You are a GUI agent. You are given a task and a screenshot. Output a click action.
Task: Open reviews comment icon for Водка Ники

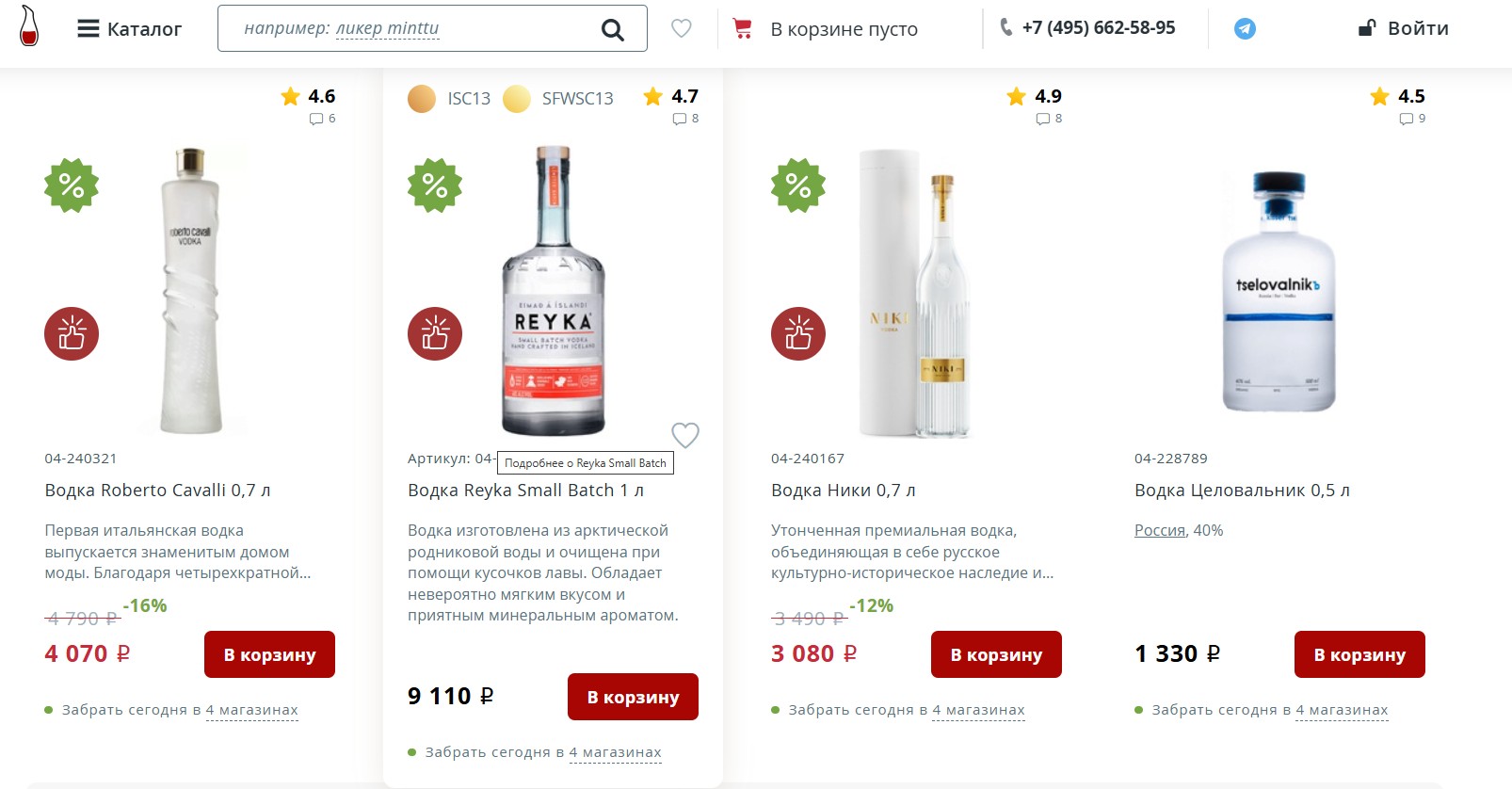1042,120
